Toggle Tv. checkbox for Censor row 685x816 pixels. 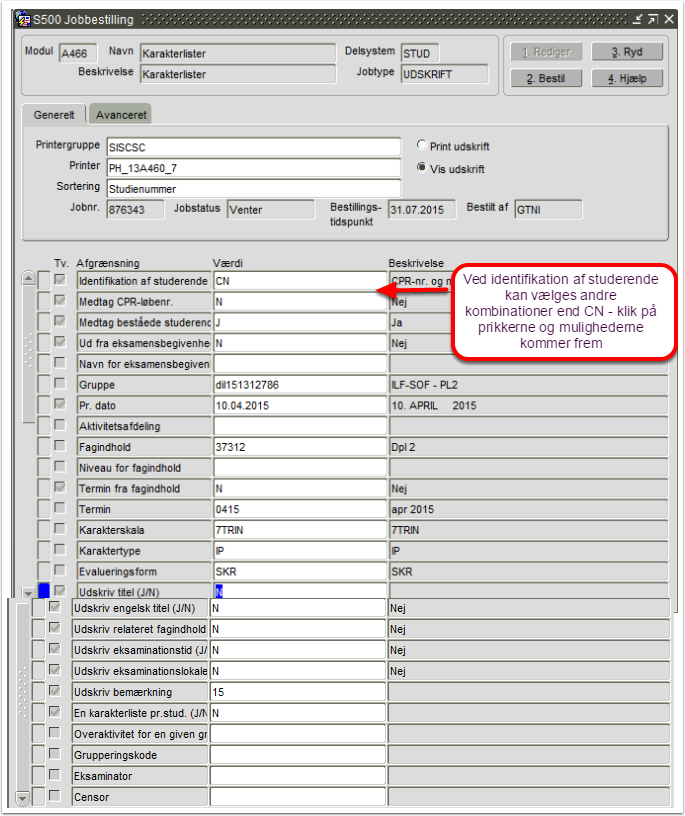55,796
